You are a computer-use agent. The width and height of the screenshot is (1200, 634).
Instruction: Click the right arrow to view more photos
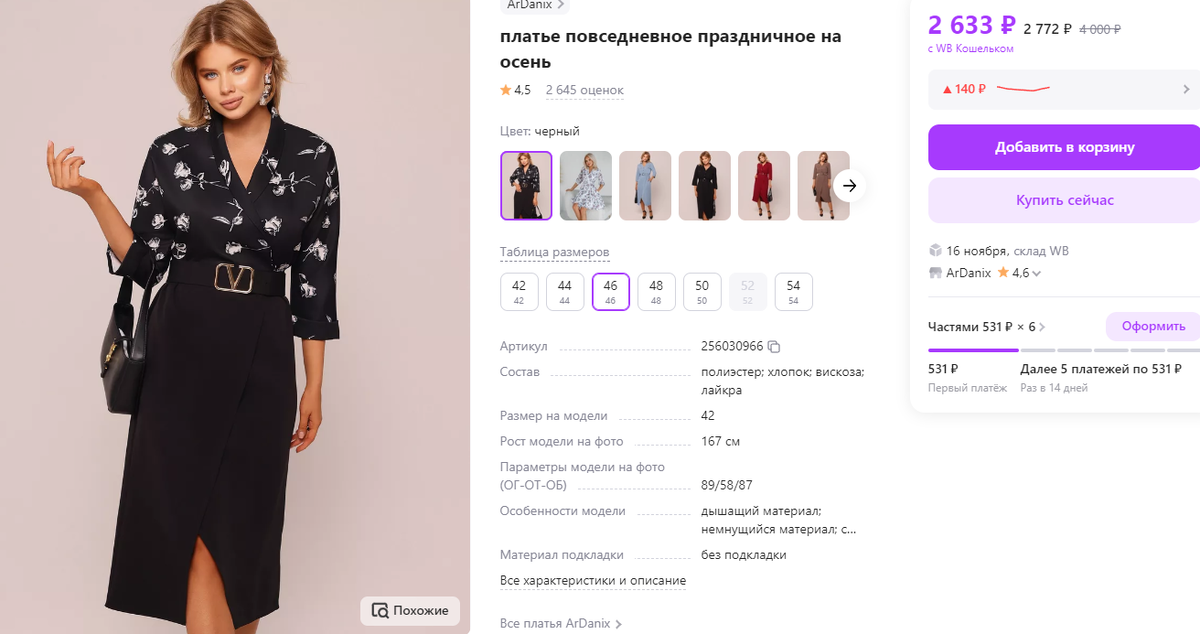(x=849, y=186)
